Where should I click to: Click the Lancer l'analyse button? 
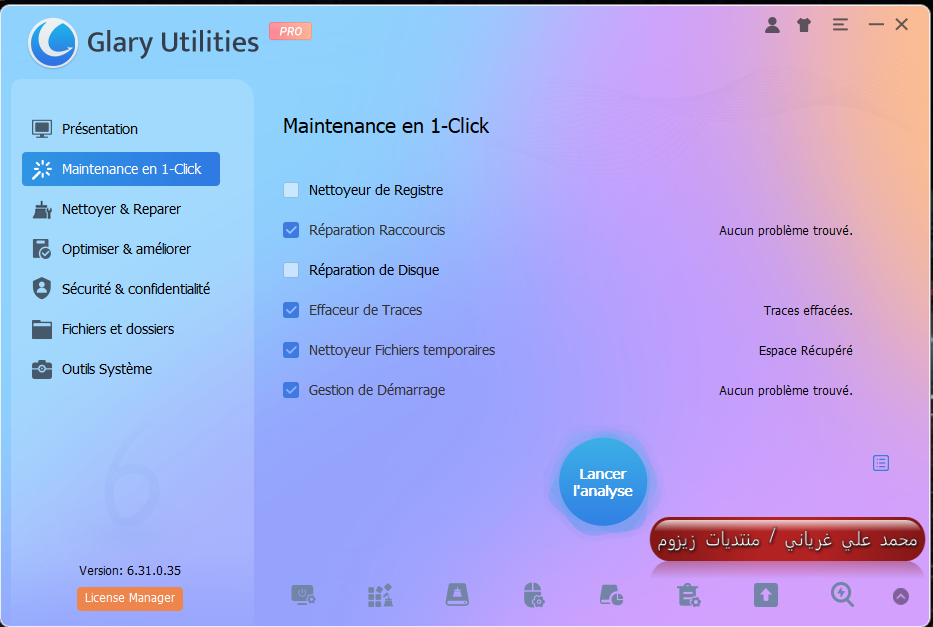point(603,482)
